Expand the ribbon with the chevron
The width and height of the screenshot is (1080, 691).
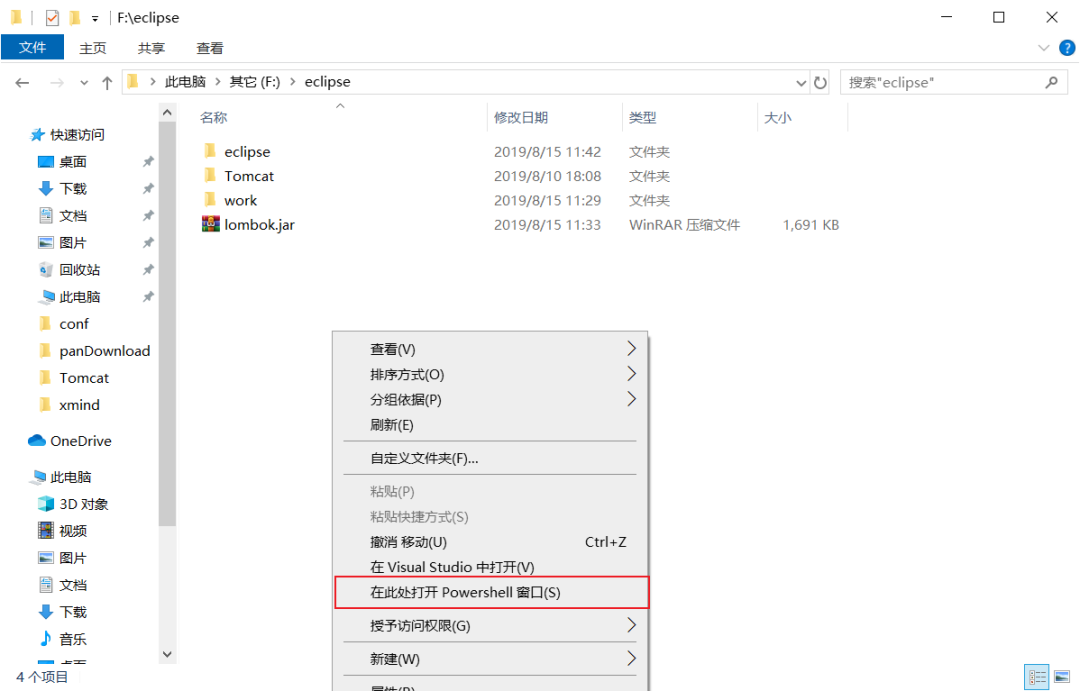pyautogui.click(x=1043, y=48)
